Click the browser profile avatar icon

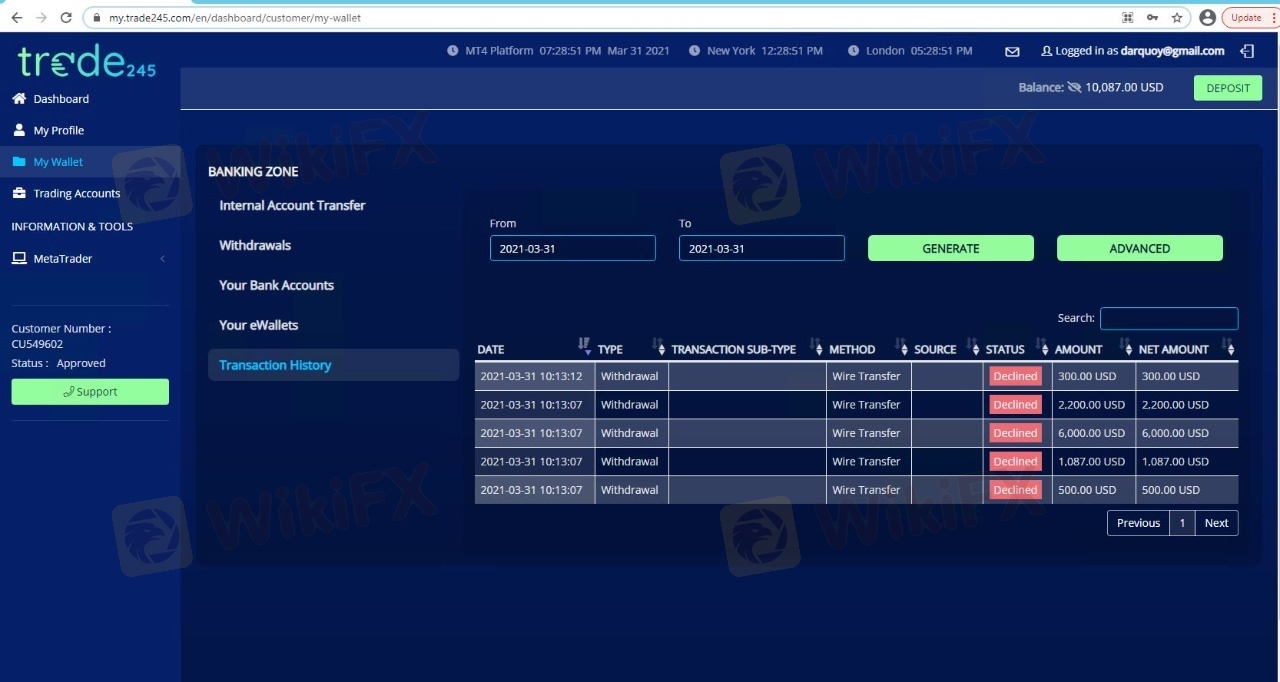pyautogui.click(x=1207, y=17)
